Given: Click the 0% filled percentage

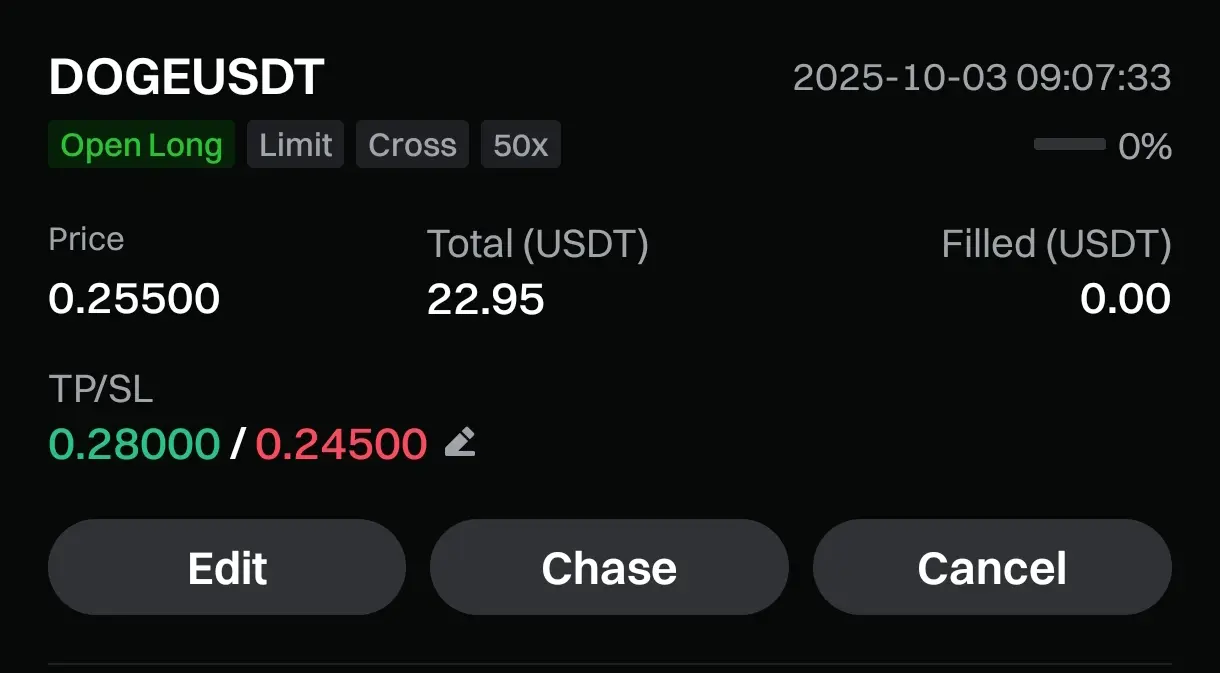Looking at the screenshot, I should (x=1145, y=147).
